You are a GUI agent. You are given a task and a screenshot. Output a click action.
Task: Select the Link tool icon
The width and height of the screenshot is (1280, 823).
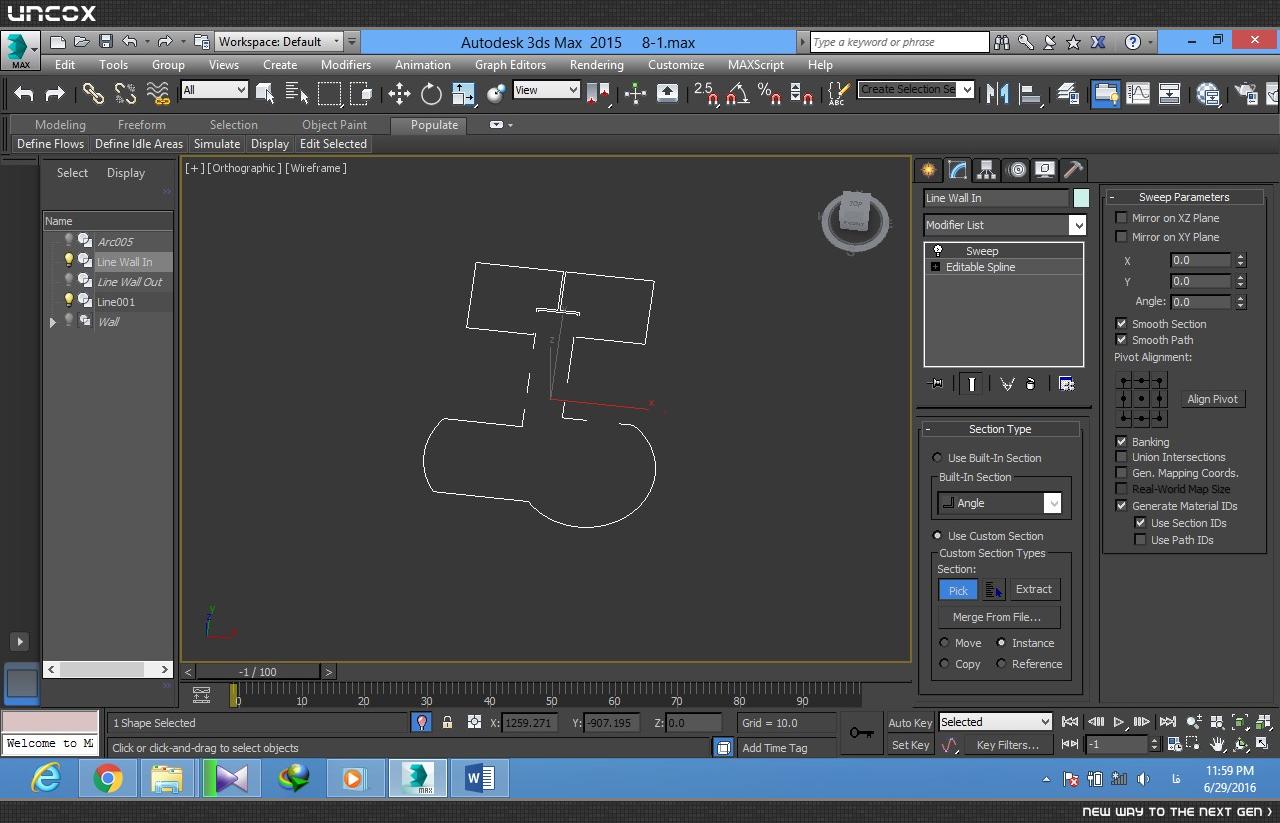click(x=93, y=93)
